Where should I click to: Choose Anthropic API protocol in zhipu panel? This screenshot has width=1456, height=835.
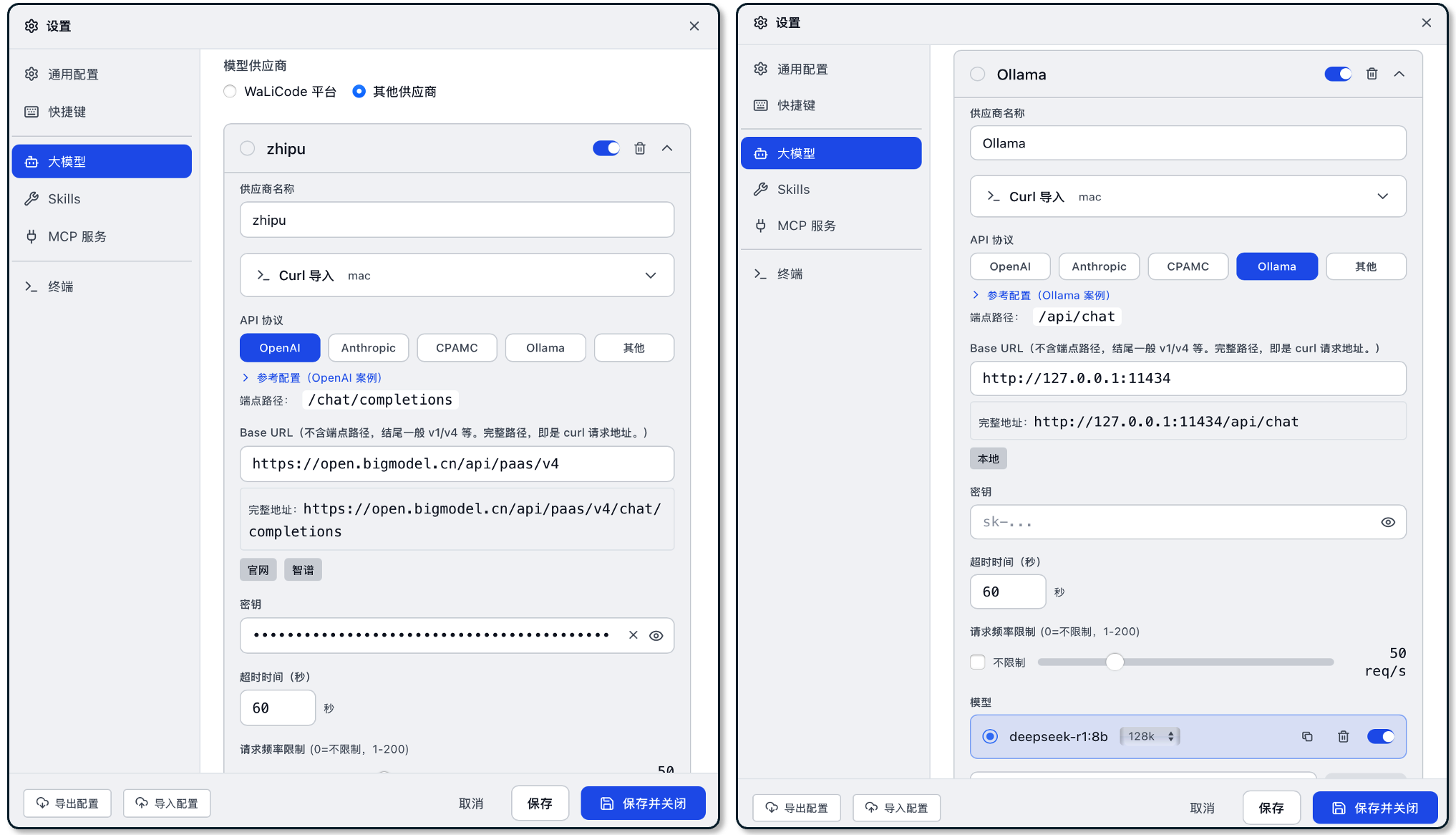pyautogui.click(x=368, y=348)
